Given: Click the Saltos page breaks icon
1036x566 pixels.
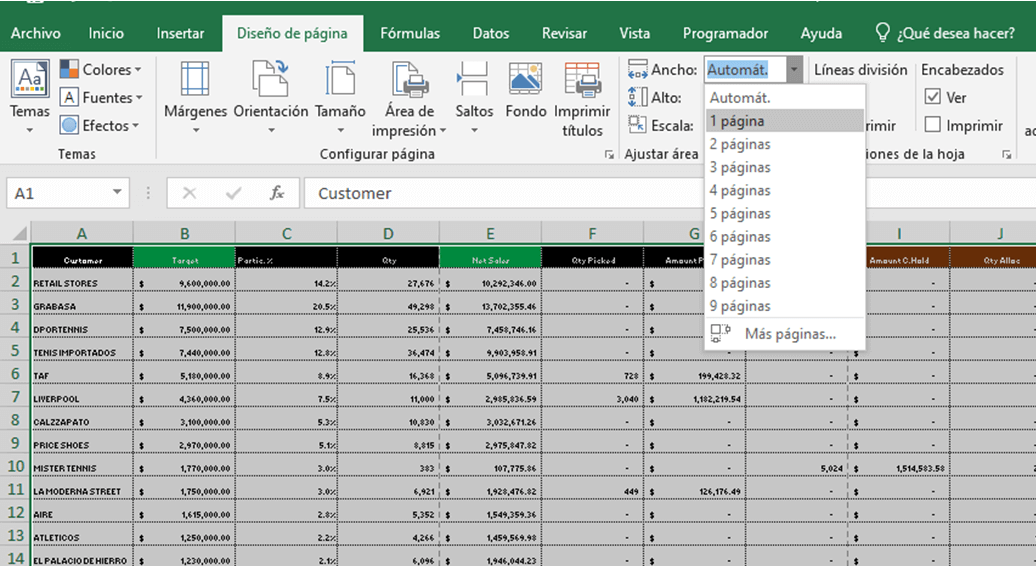Looking at the screenshot, I should point(473,79).
